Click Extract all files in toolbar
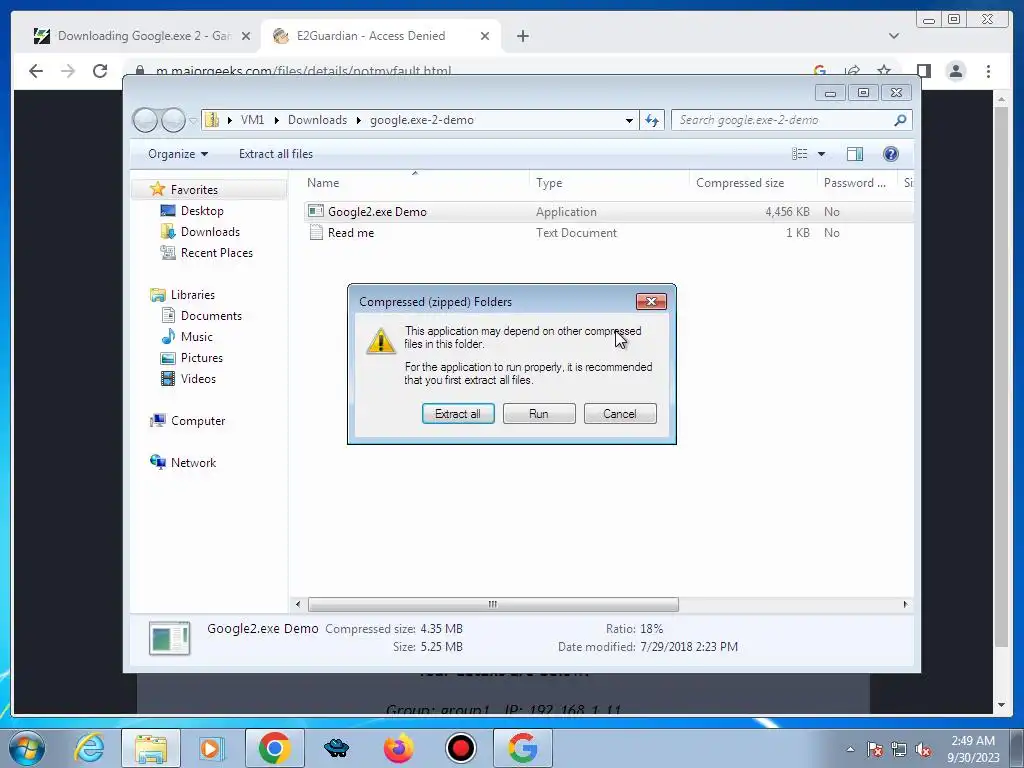 (x=276, y=154)
